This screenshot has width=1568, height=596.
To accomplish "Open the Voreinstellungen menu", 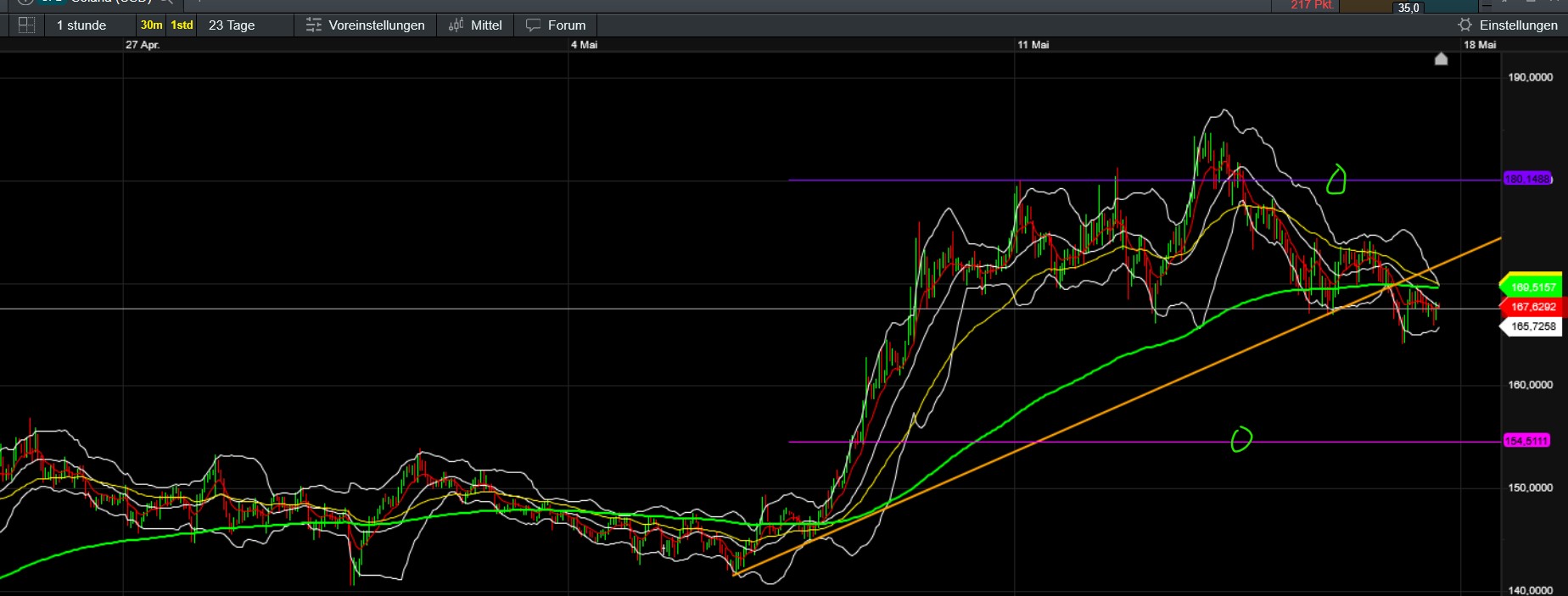I will coord(377,25).
